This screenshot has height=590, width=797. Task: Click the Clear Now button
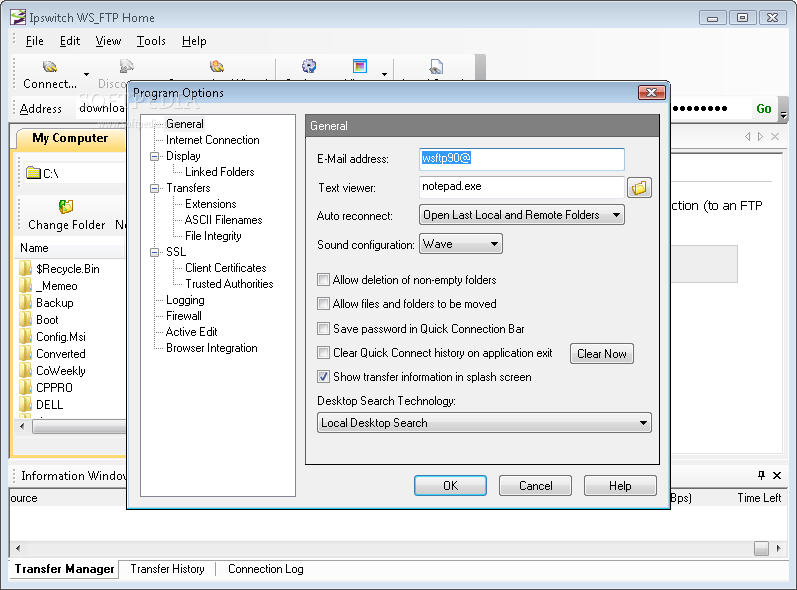pos(602,353)
